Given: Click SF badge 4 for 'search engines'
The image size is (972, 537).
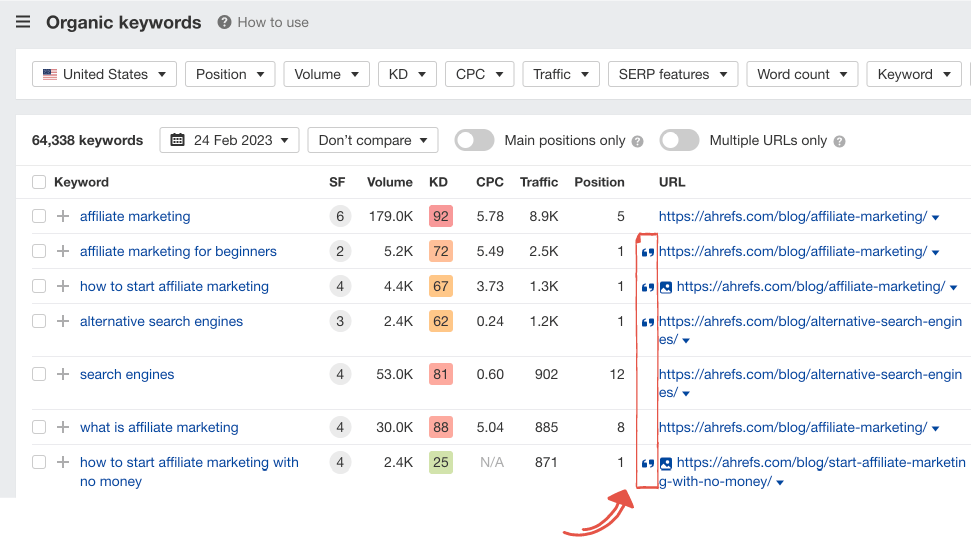Looking at the screenshot, I should (x=340, y=374).
